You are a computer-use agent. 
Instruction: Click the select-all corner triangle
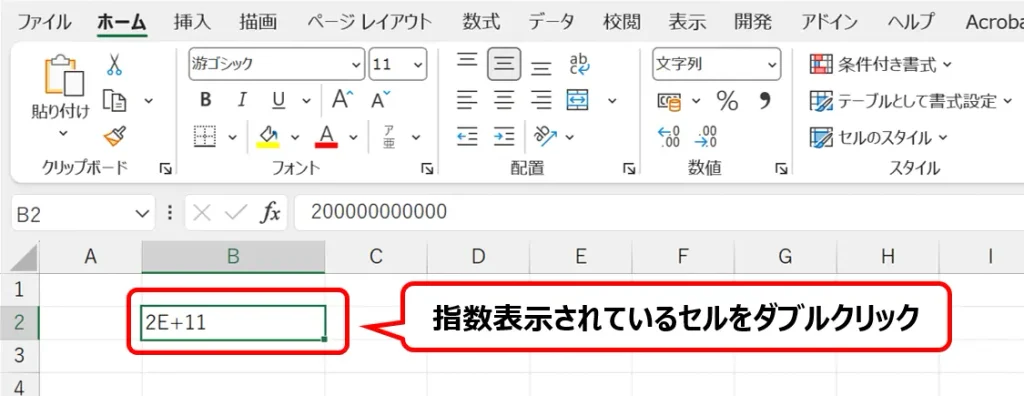(25, 257)
